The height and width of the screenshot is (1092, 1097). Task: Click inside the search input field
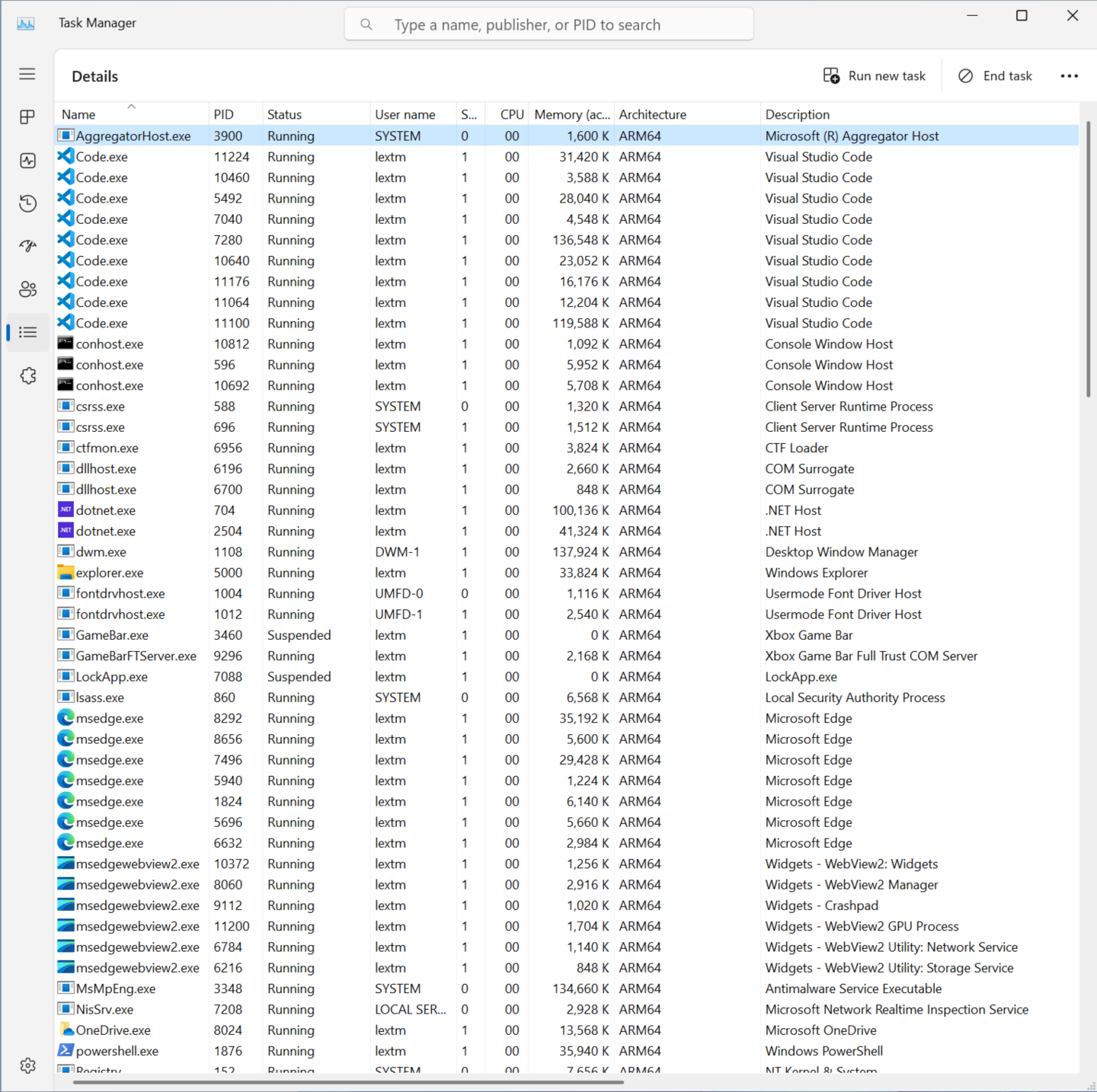548,24
